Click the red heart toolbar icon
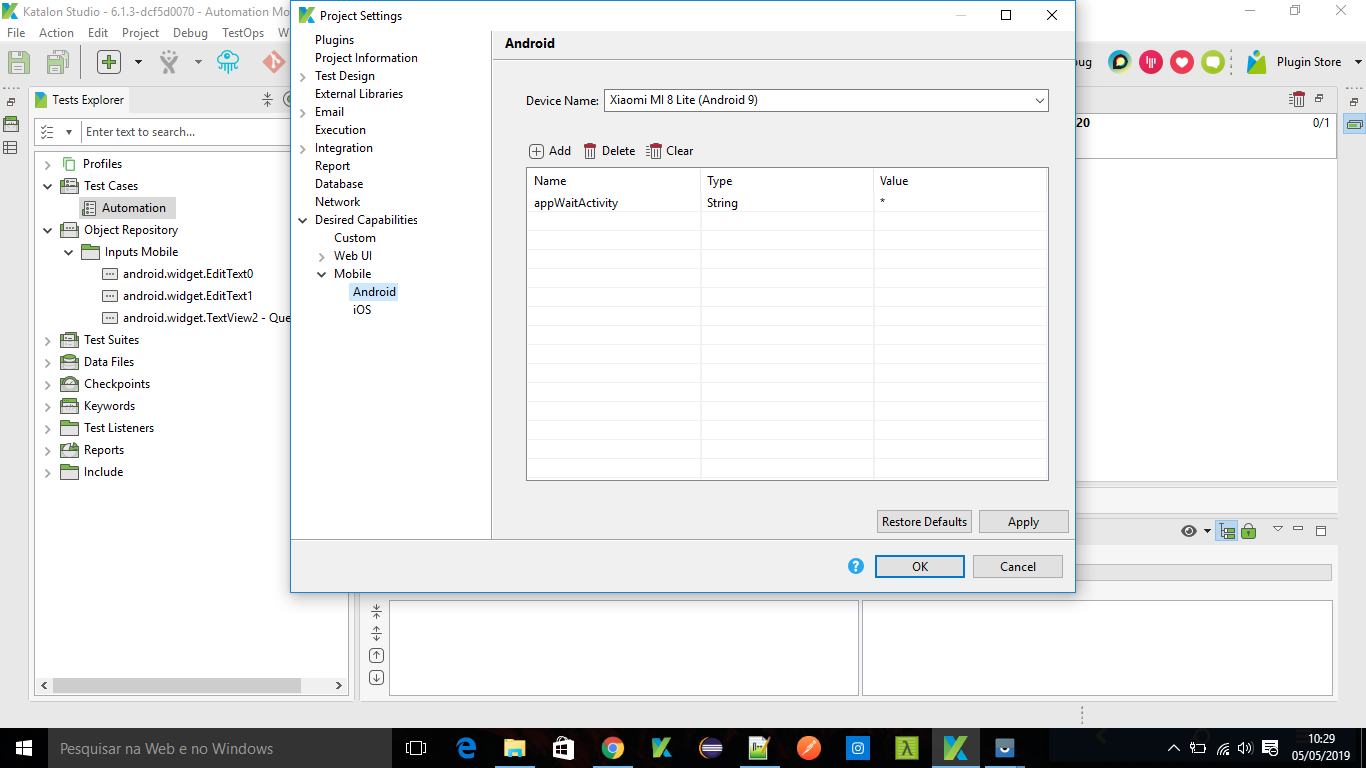This screenshot has height=768, width=1366. click(1182, 62)
